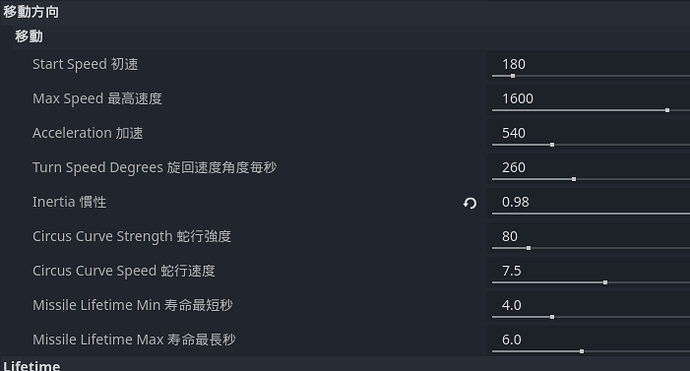Click the Turn Speed Degrees slider handle

(574, 179)
